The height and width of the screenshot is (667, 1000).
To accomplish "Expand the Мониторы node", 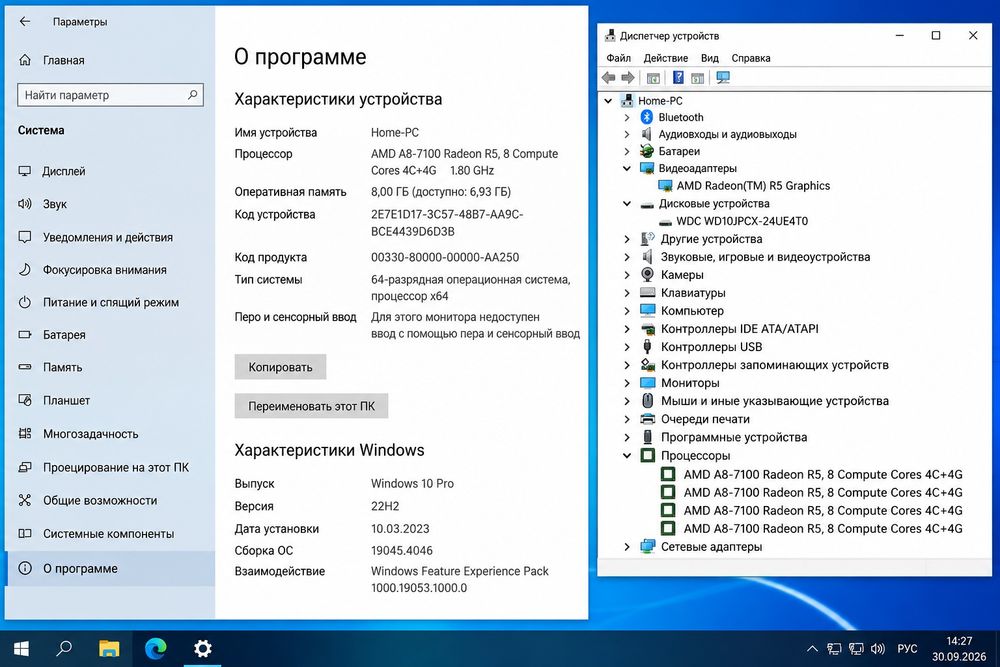I will (627, 383).
